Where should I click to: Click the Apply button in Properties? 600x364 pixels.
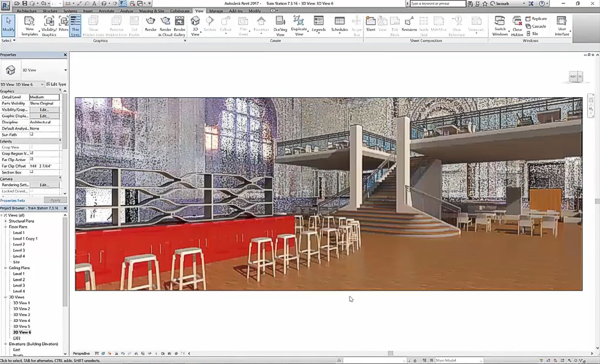pyautogui.click(x=55, y=200)
